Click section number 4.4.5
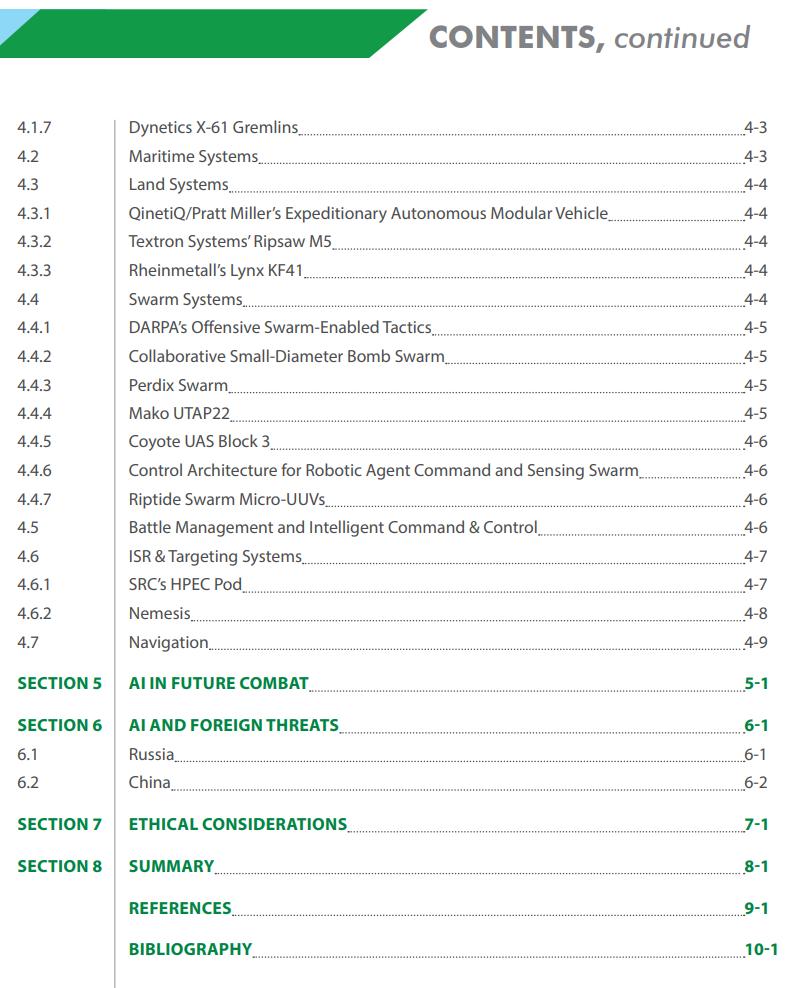This screenshot has height=988, width=791. point(34,442)
